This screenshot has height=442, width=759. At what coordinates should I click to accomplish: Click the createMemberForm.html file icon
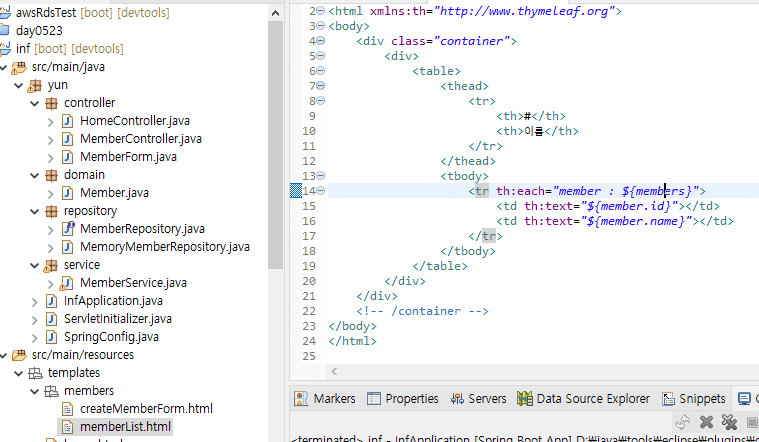tap(68, 409)
